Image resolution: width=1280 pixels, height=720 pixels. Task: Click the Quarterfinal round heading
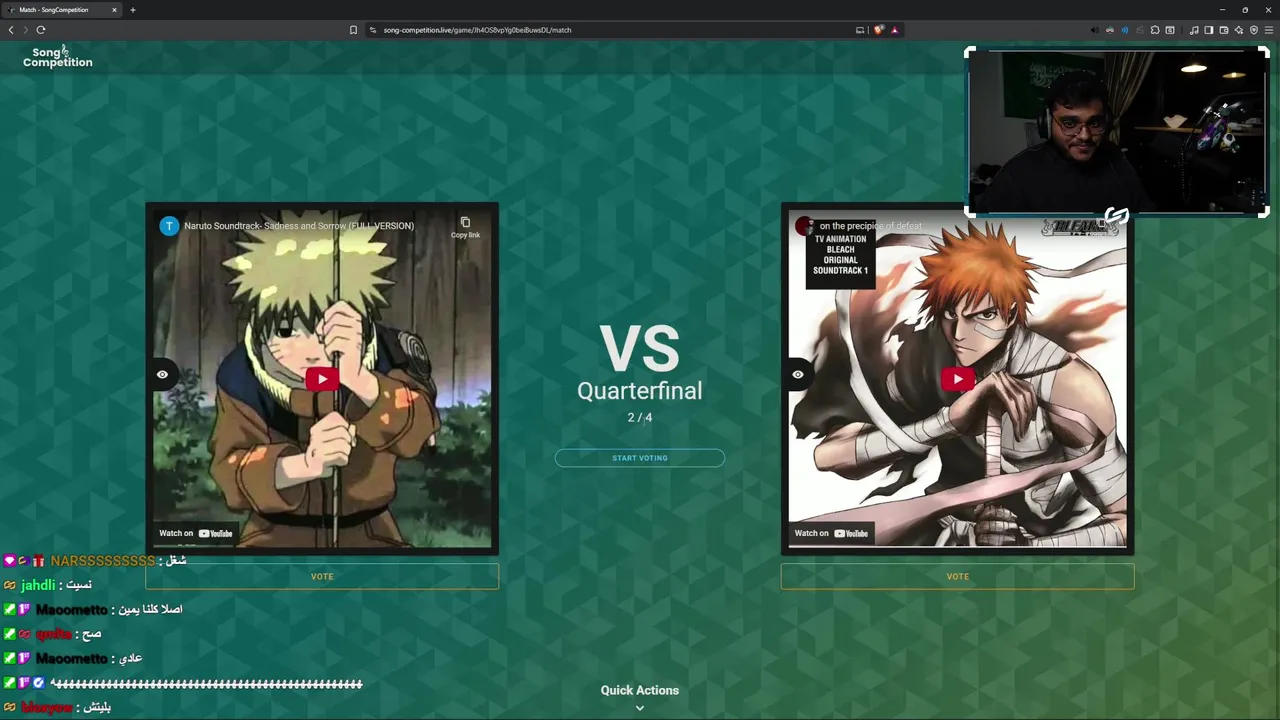[640, 391]
